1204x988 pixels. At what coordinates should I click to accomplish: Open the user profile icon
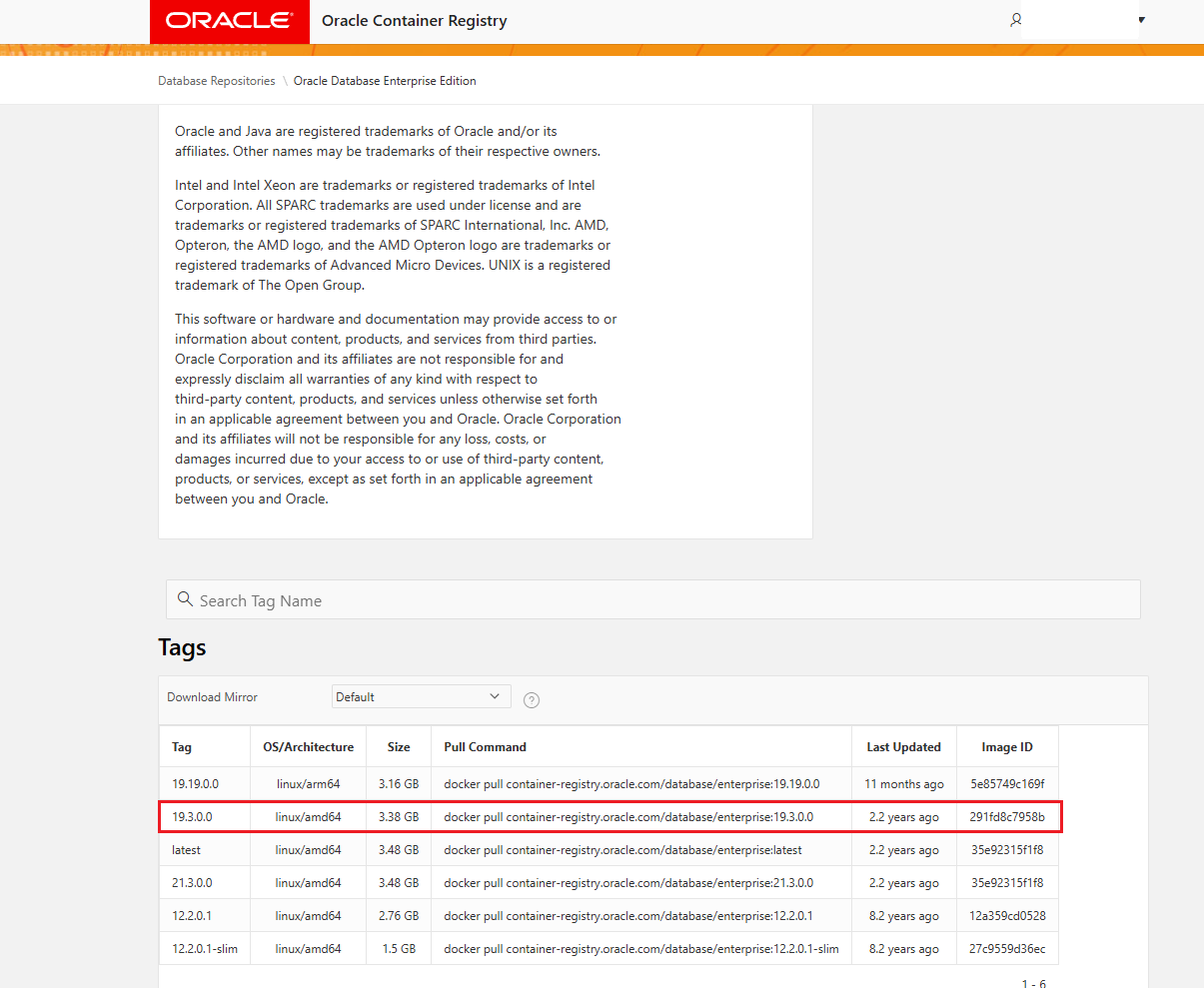tap(1016, 20)
